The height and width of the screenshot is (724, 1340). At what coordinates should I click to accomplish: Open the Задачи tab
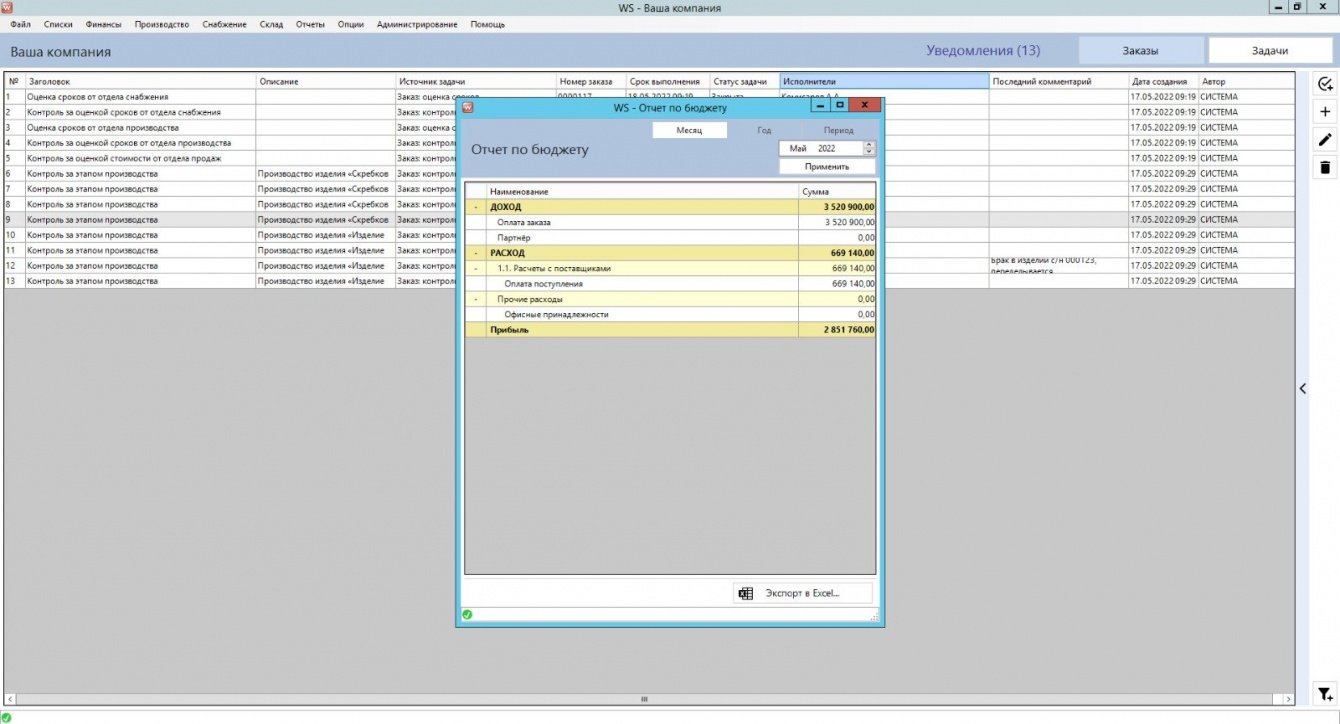pyautogui.click(x=1270, y=50)
